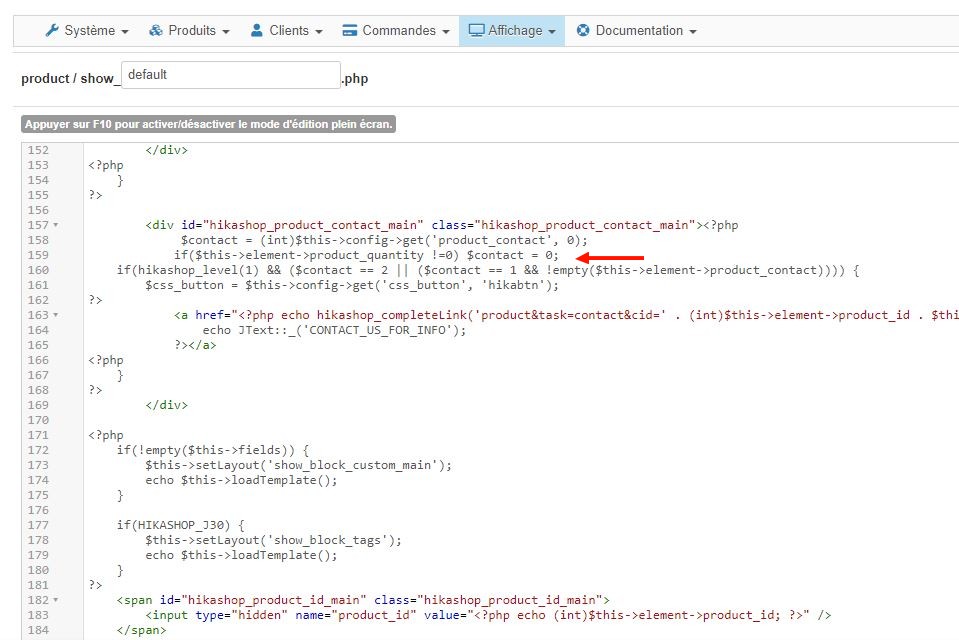
Task: Click line number 159 in the gutter
Action: click(x=37, y=255)
